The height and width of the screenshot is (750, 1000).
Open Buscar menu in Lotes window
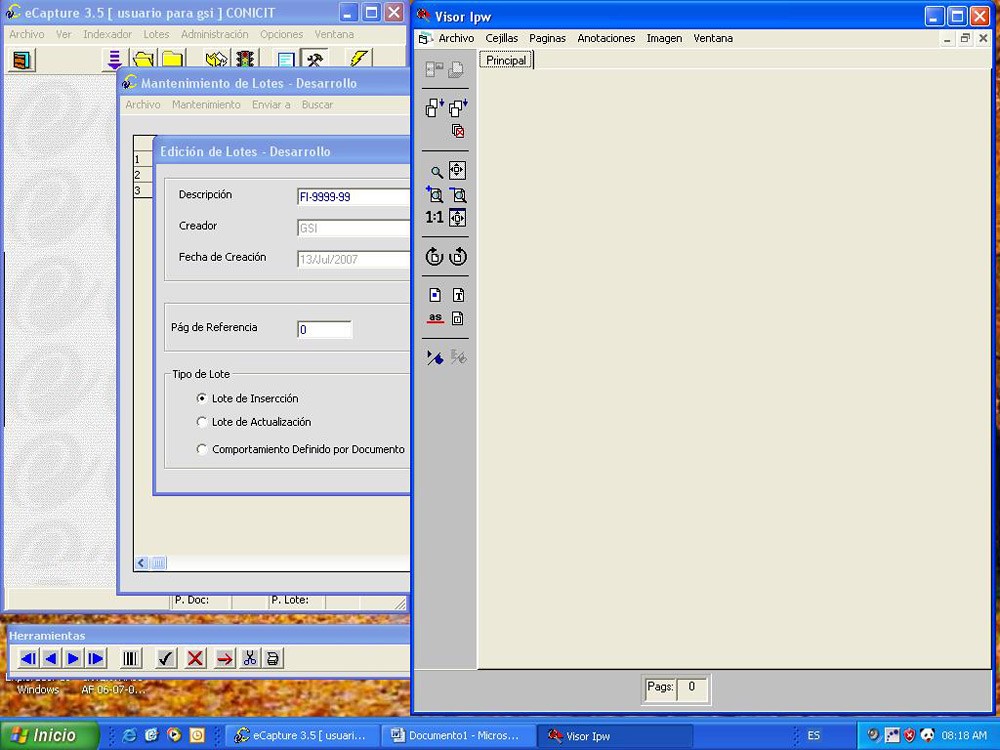(x=317, y=105)
